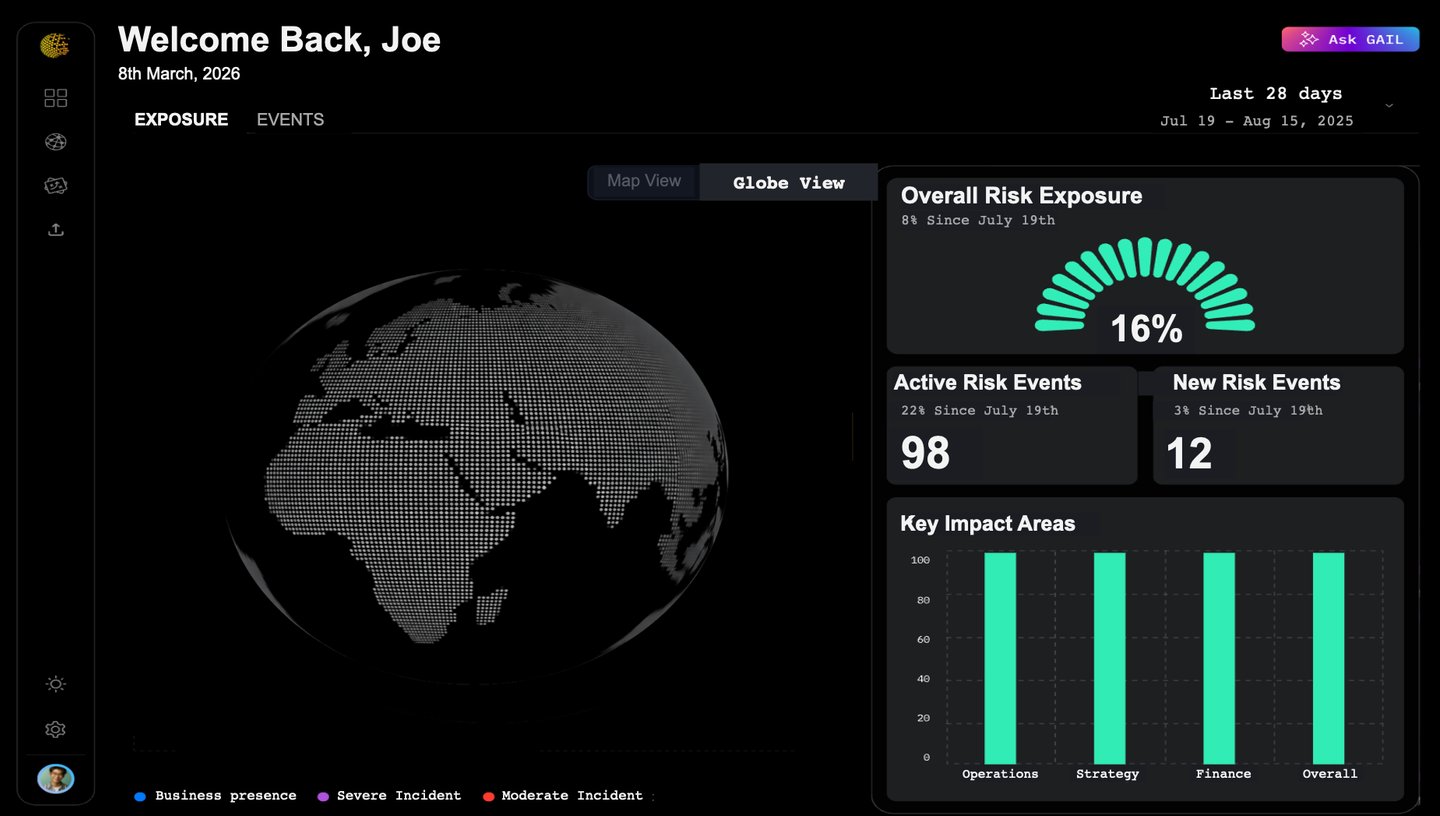Click the 8% Since July 19th text
This screenshot has width=1440, height=816.
click(x=978, y=220)
